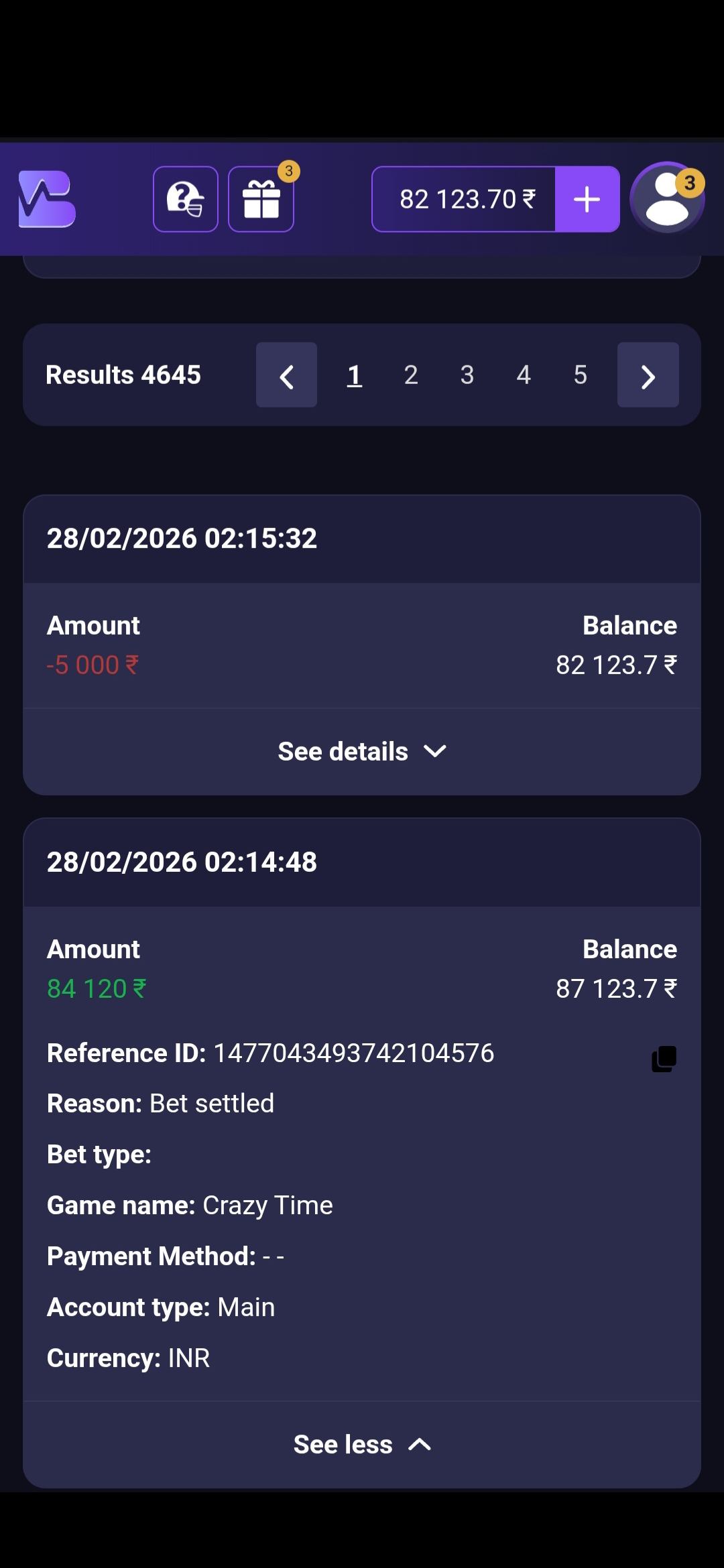Open the gift bonuses icon
The image size is (724, 1568).
(261, 199)
